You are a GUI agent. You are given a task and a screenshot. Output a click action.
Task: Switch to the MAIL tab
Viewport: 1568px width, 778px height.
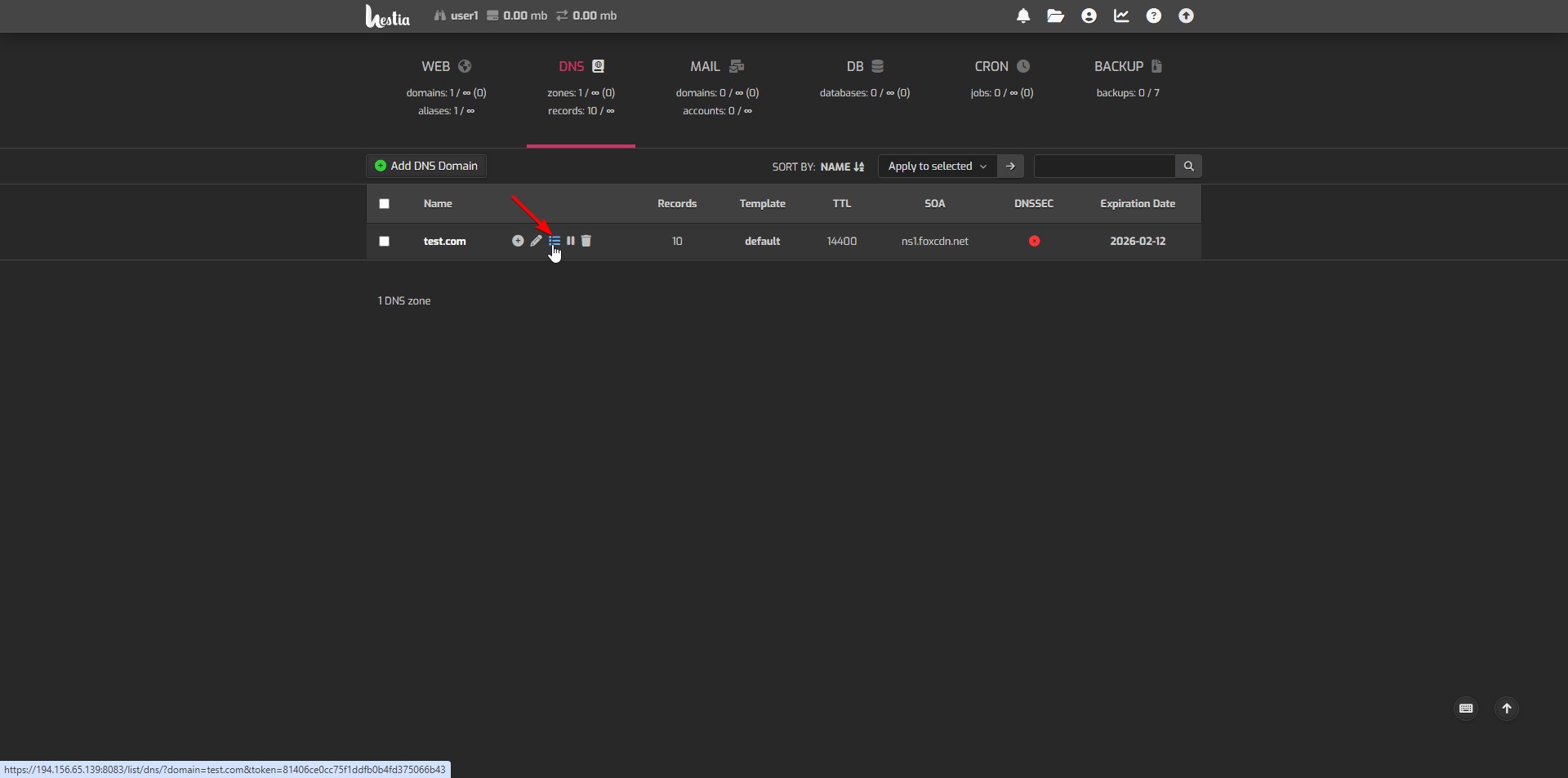716,67
